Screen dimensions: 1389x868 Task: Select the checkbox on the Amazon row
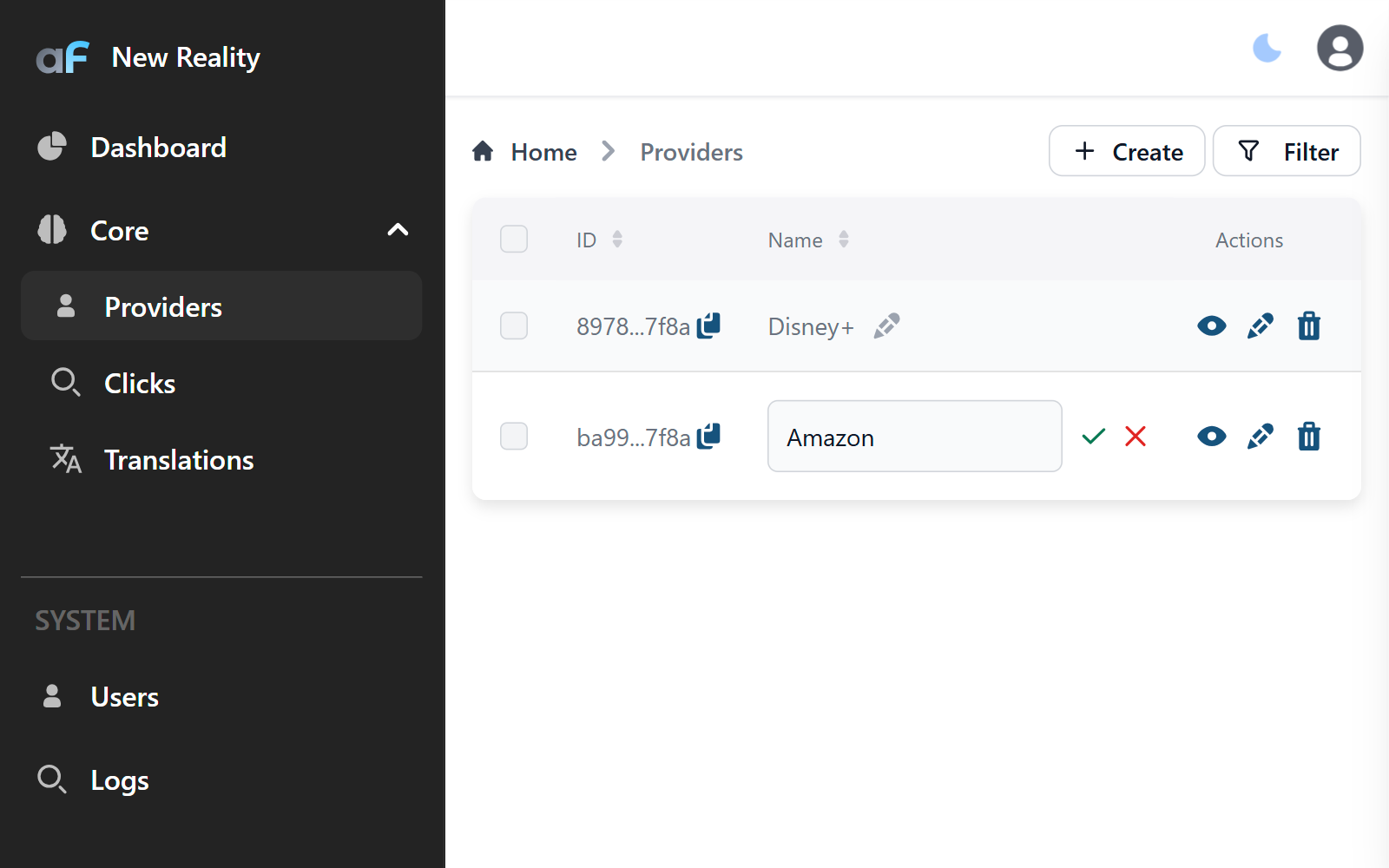point(514,437)
